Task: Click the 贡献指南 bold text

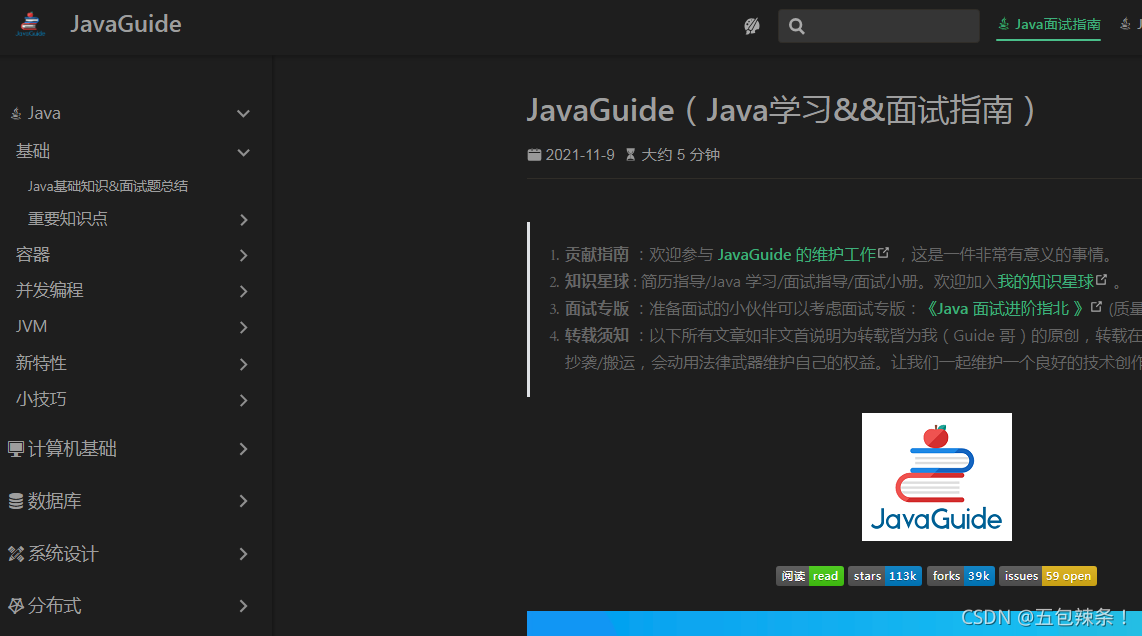Action: pos(596,254)
